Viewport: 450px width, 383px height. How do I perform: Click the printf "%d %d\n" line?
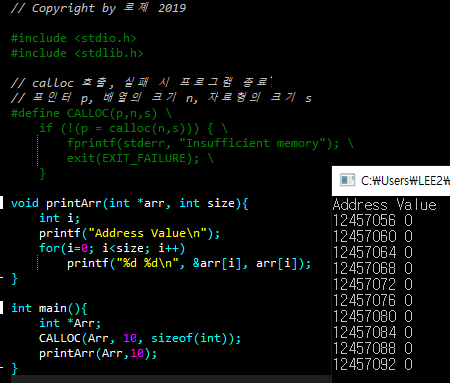[189, 263]
